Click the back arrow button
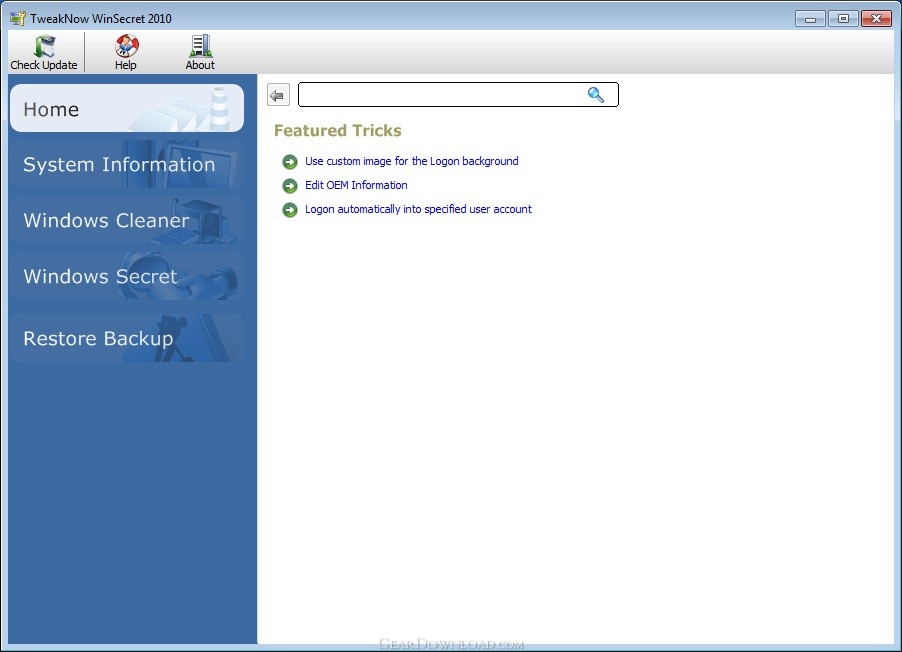902x652 pixels. pos(278,95)
